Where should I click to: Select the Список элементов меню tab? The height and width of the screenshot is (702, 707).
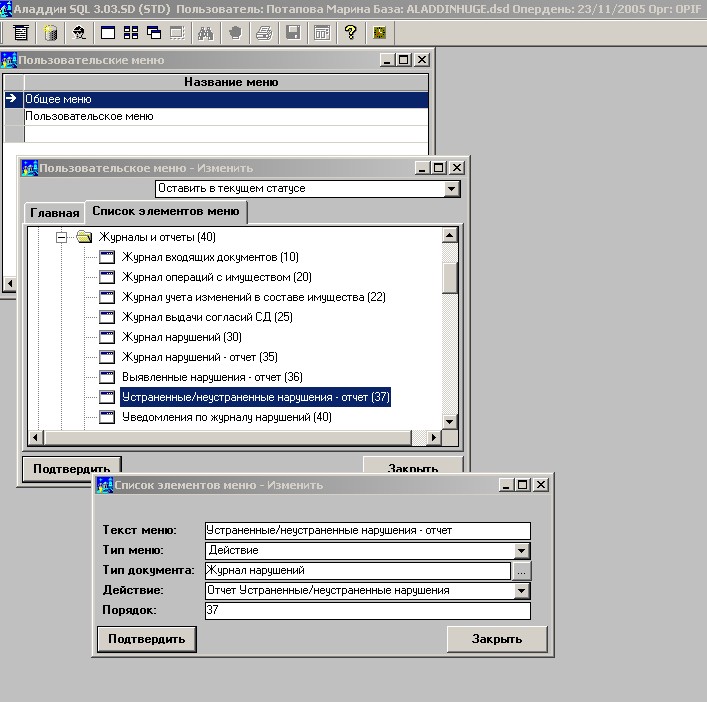click(x=166, y=211)
